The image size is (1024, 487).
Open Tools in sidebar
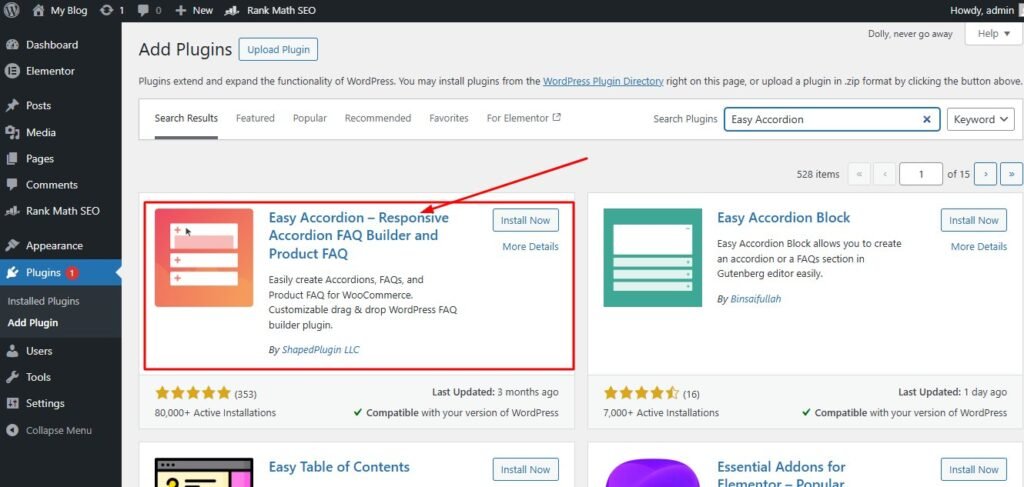(38, 377)
